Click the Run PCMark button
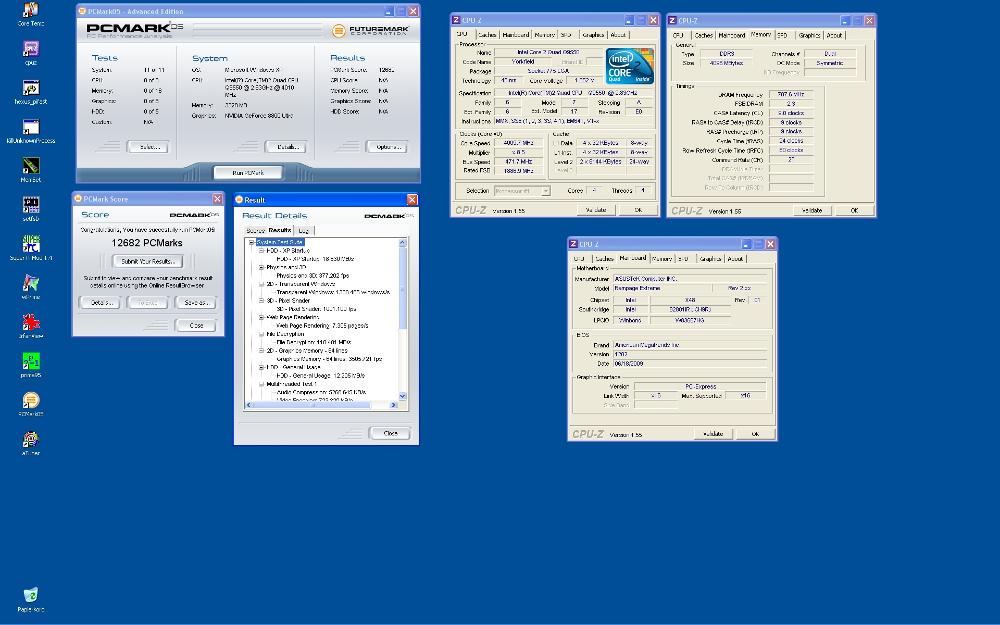This screenshot has height=625, width=1000. (x=248, y=172)
